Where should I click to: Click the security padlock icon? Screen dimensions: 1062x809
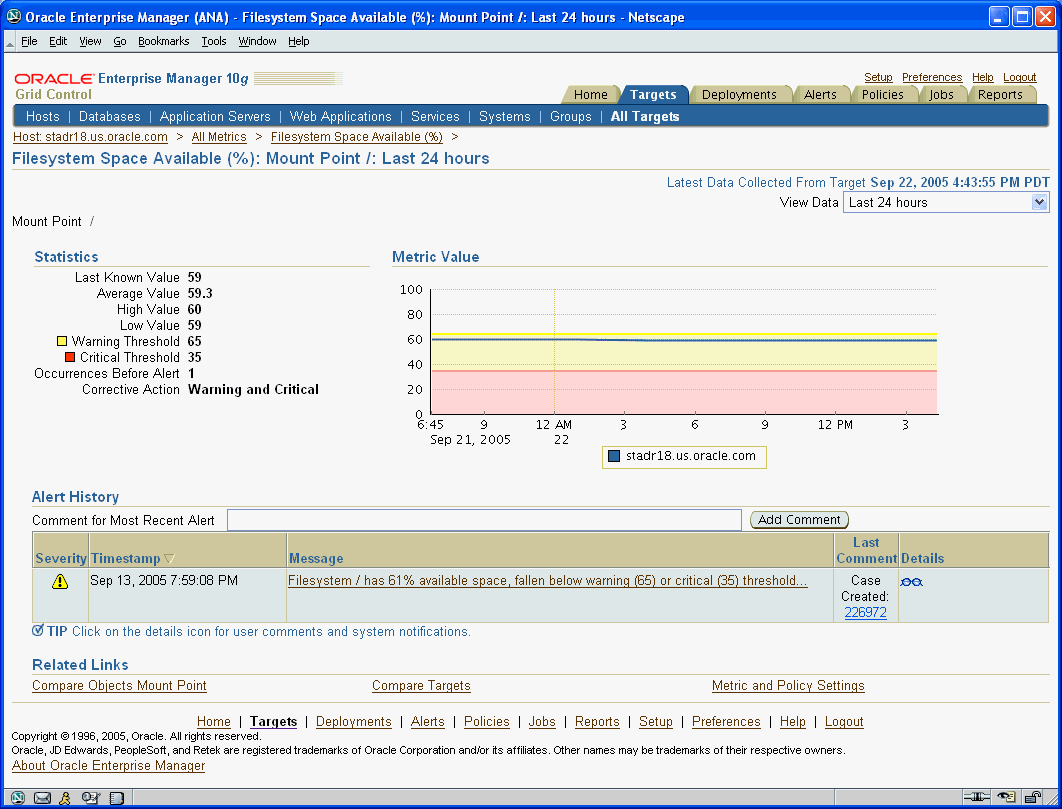point(1031,797)
